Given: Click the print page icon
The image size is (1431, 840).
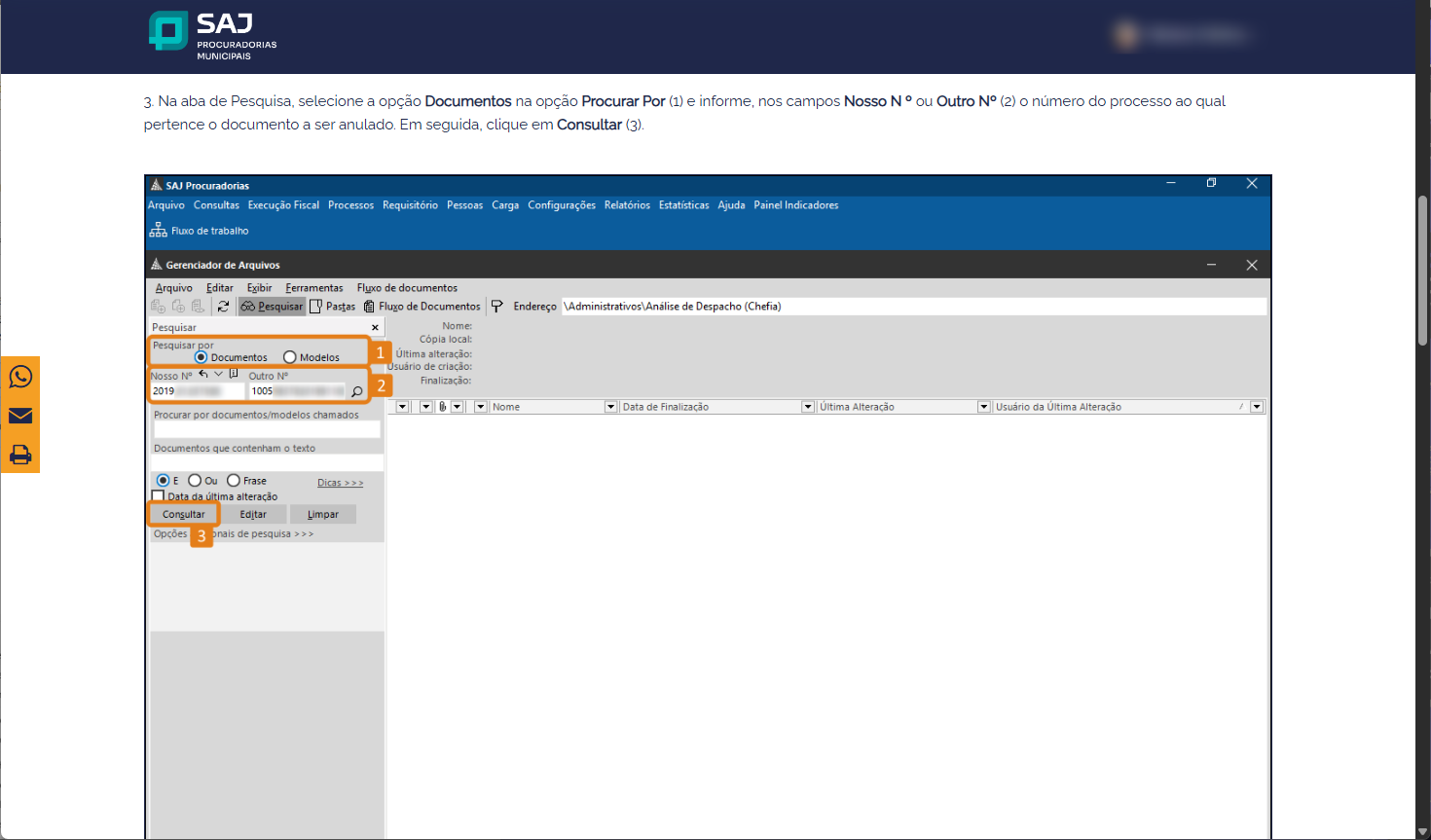Looking at the screenshot, I should pos(20,455).
